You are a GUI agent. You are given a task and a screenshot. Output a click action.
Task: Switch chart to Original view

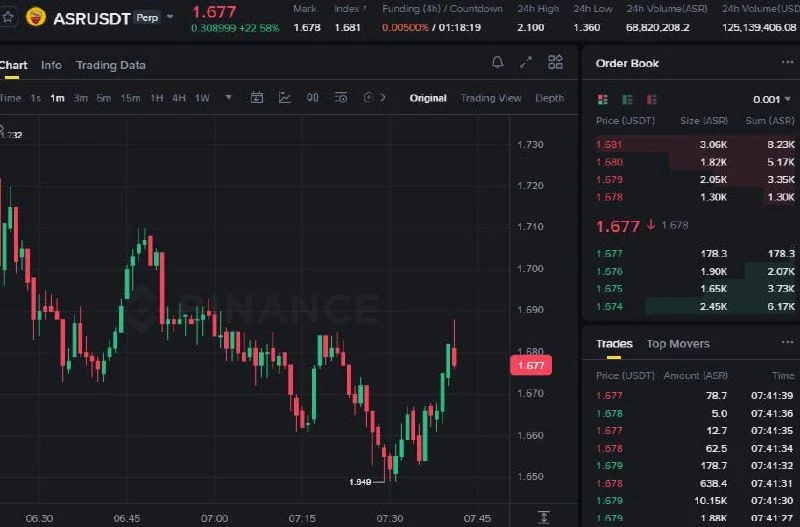pyautogui.click(x=428, y=98)
